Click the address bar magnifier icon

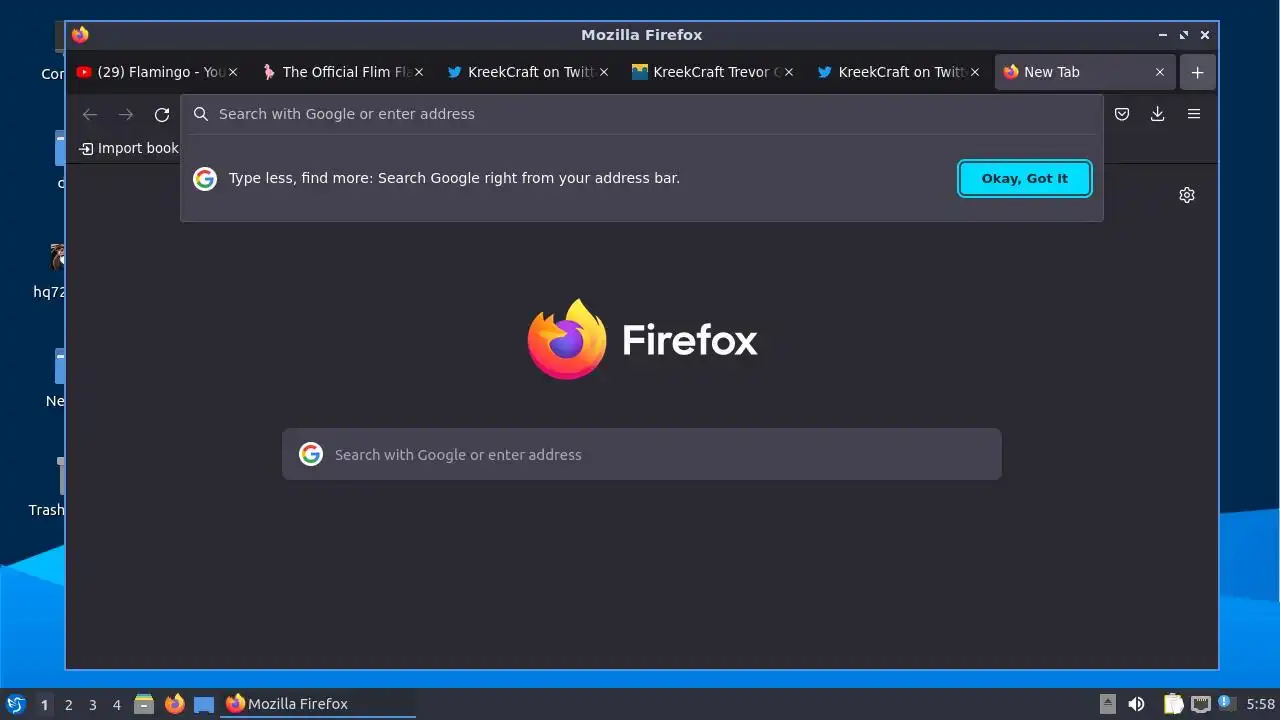(201, 114)
